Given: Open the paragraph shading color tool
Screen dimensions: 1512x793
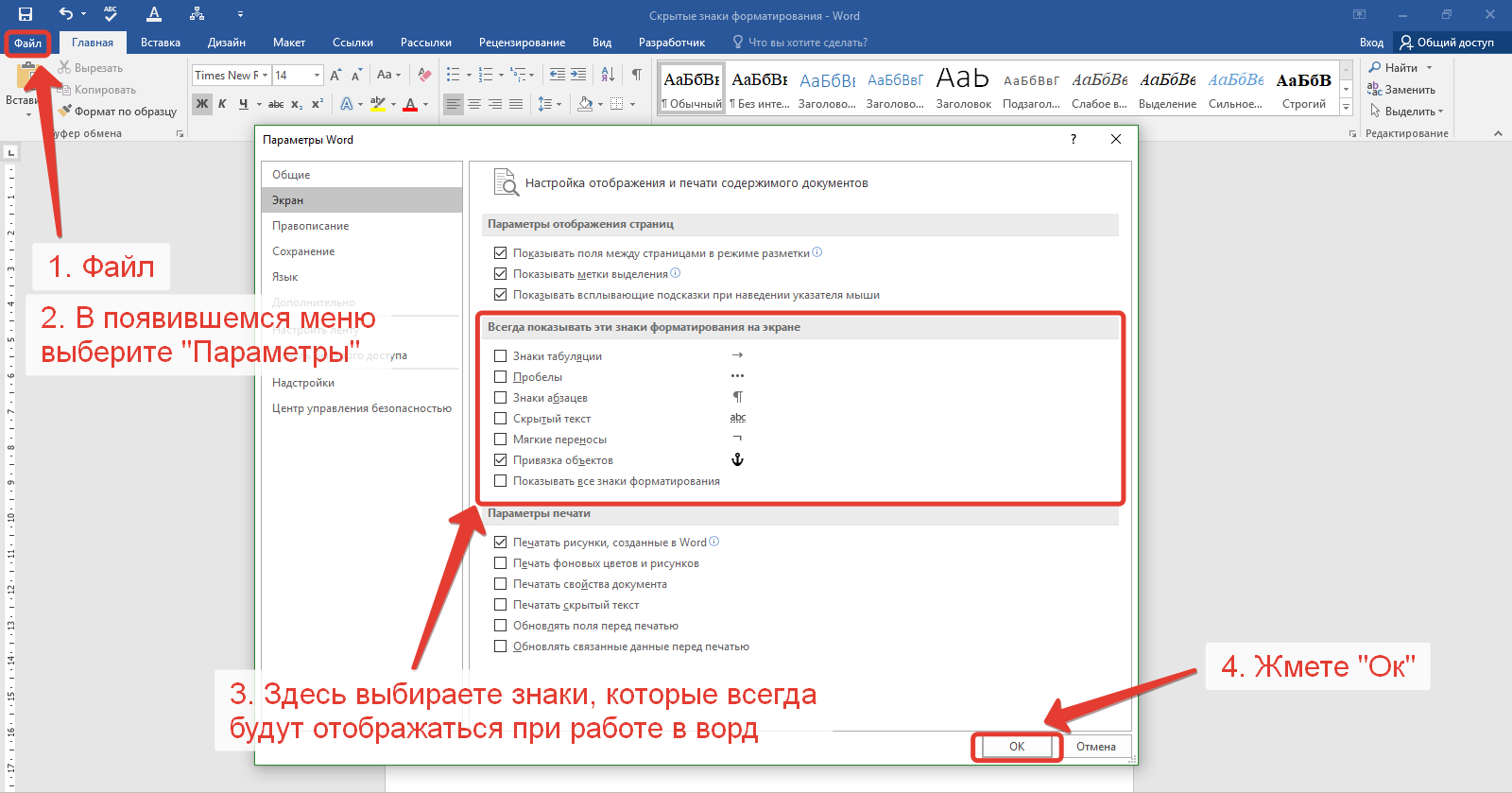Looking at the screenshot, I should (x=585, y=104).
